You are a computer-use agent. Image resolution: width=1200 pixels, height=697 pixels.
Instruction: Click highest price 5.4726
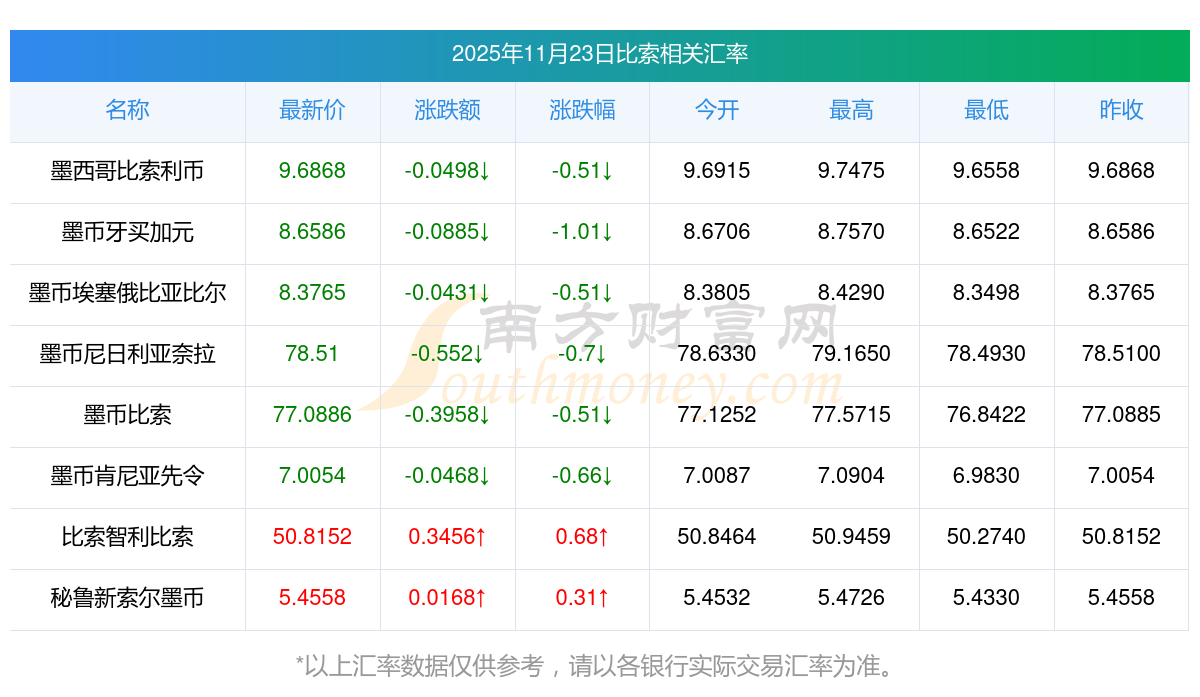852,598
